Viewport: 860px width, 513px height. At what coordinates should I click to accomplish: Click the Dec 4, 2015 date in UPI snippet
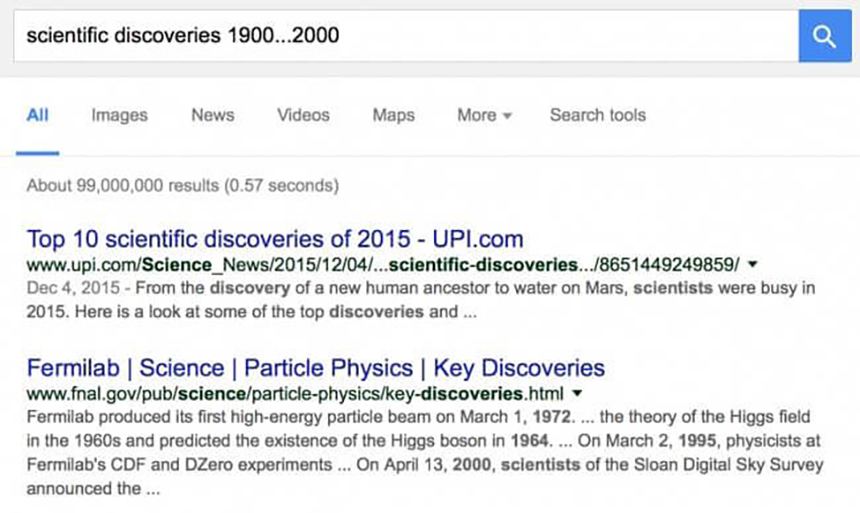[63, 288]
